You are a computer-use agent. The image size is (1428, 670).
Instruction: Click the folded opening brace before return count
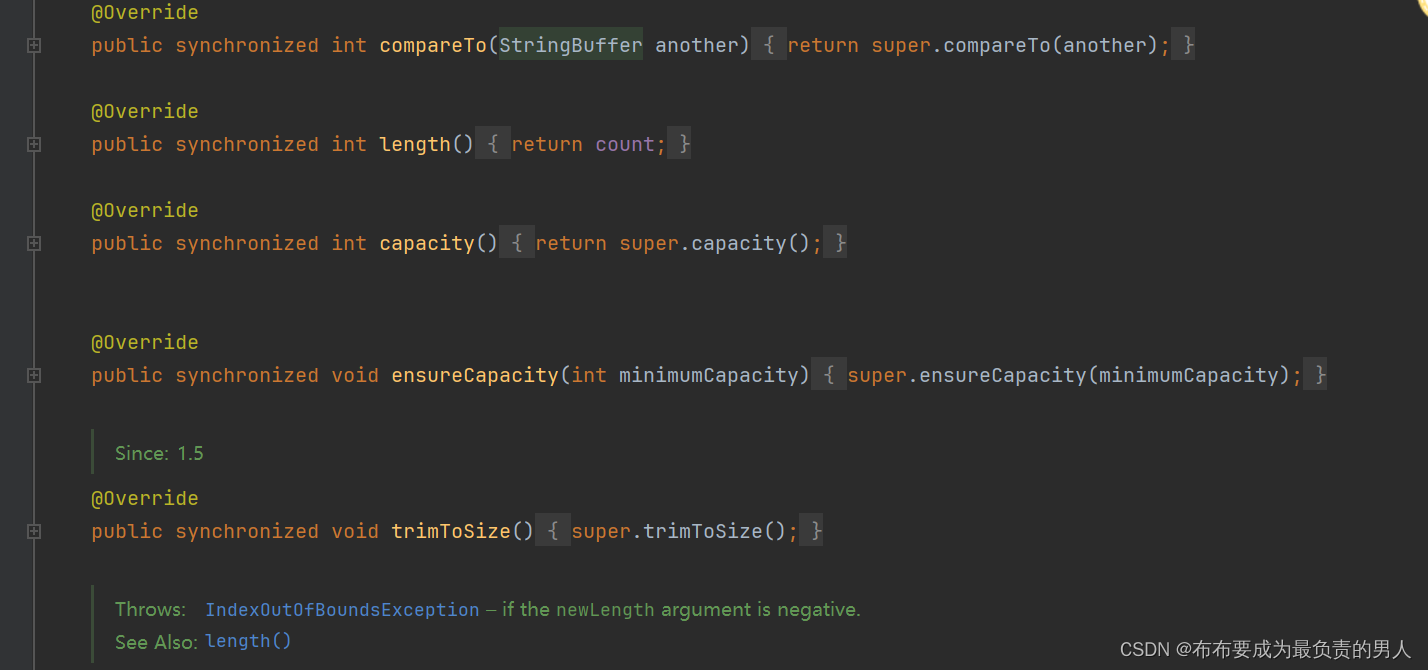pos(492,144)
